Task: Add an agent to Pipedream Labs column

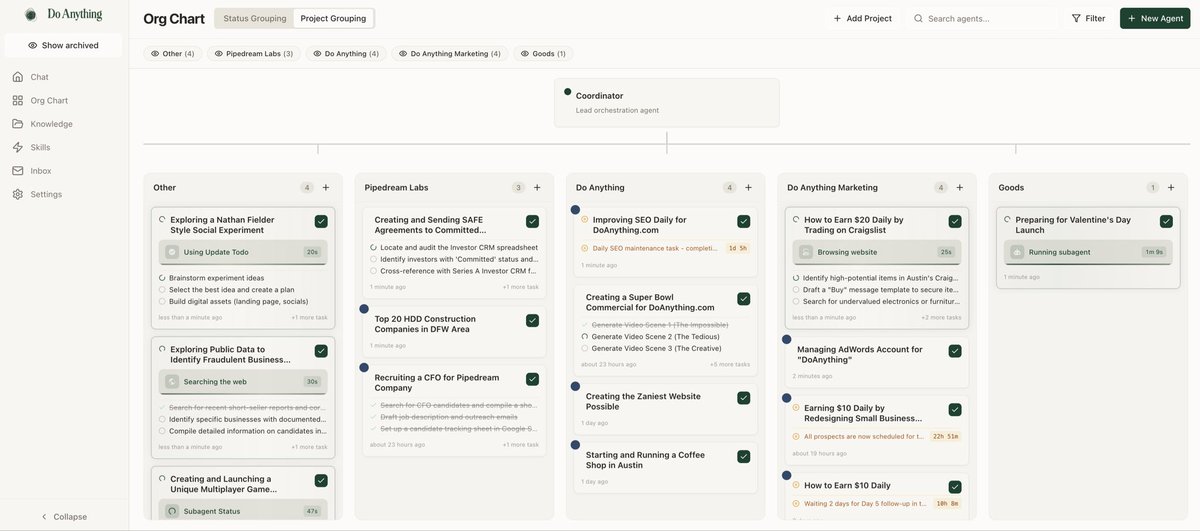Action: (x=537, y=187)
